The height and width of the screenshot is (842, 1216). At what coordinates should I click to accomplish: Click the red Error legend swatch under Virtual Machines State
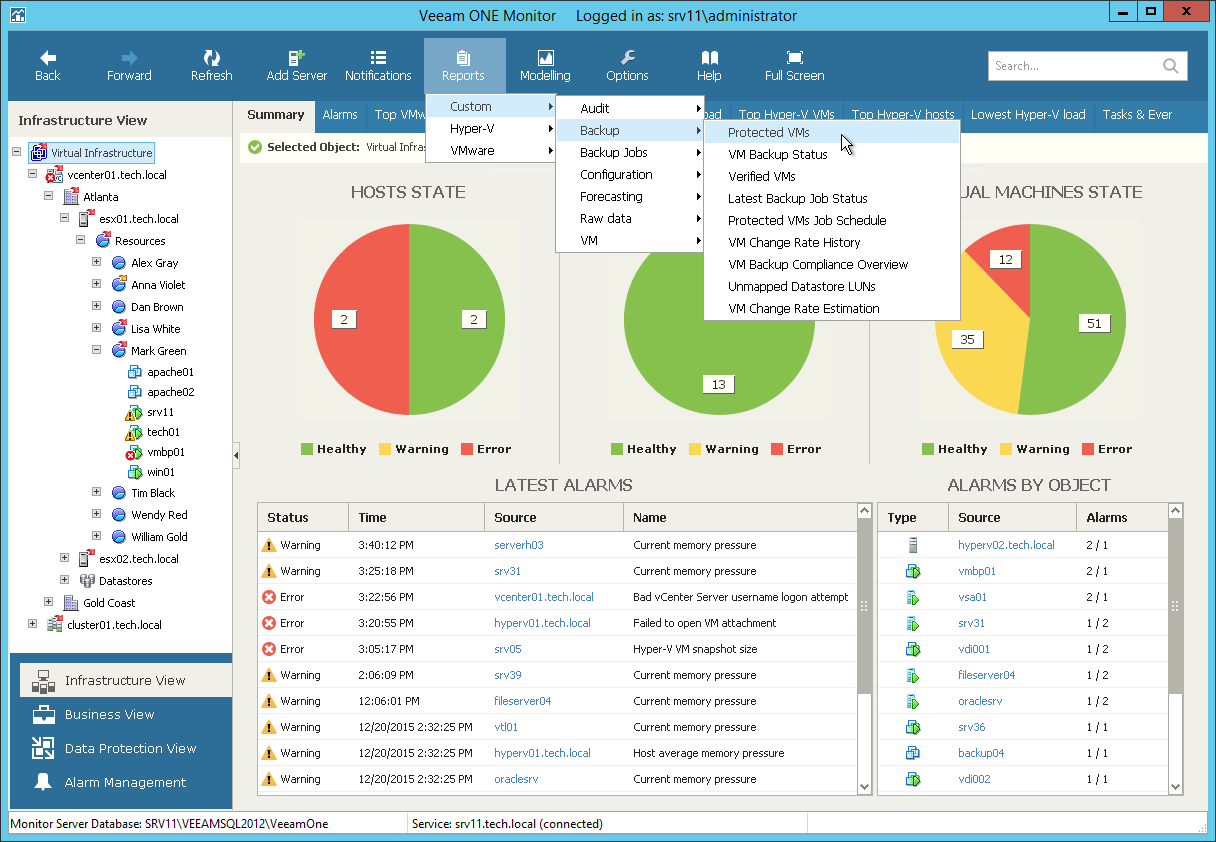click(1089, 449)
